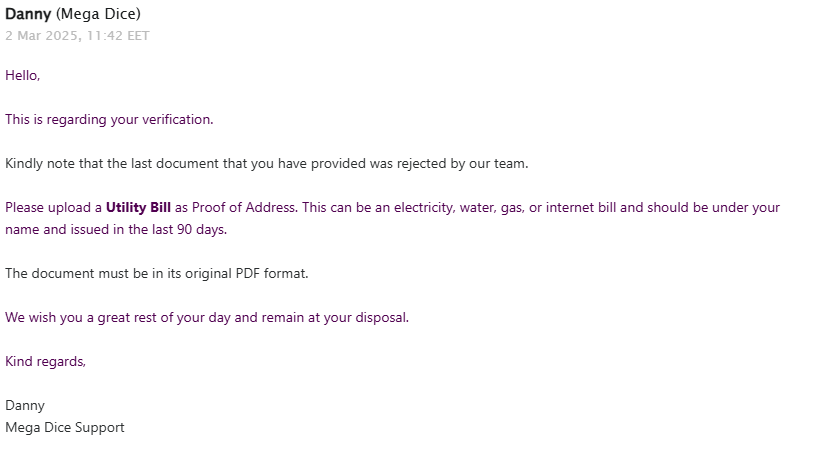Click the Danny signature name
Image resolution: width=818 pixels, height=456 pixels.
click(25, 405)
